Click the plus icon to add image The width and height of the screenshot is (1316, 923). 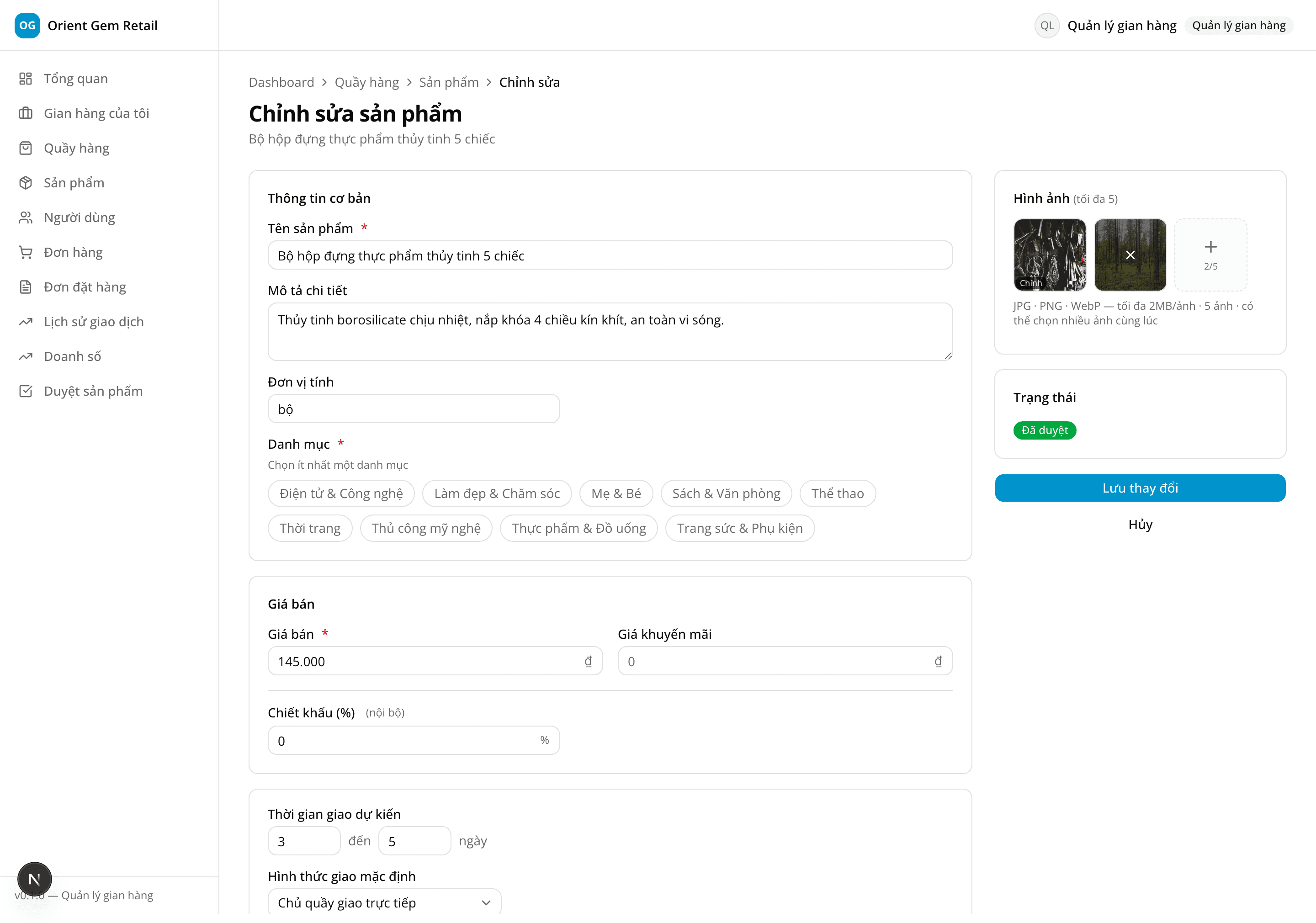pyautogui.click(x=1210, y=247)
